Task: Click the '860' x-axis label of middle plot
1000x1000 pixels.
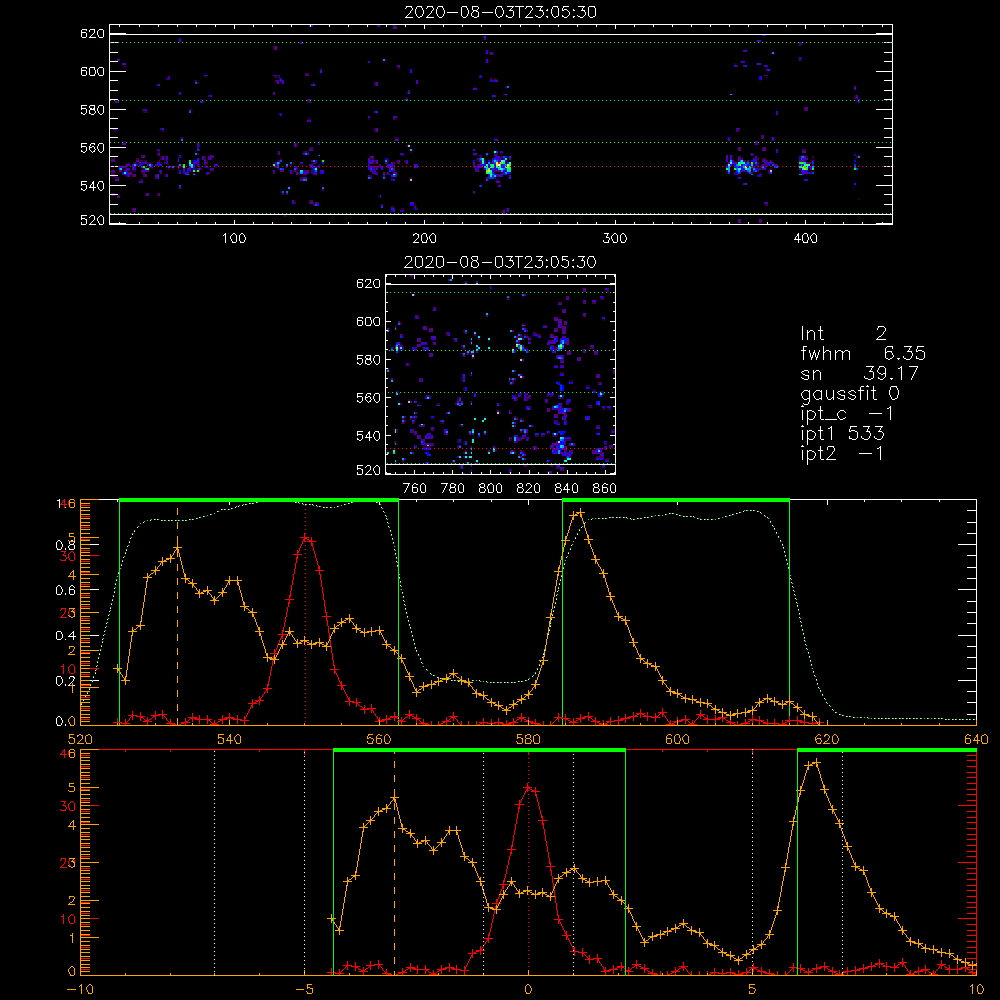Action: click(604, 489)
